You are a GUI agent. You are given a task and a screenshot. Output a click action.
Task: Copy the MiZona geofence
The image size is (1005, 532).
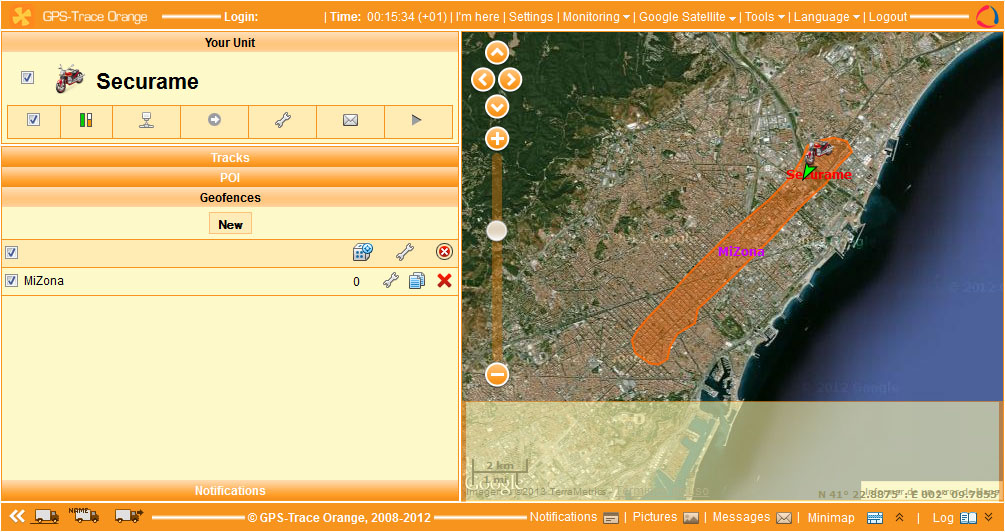(x=417, y=281)
